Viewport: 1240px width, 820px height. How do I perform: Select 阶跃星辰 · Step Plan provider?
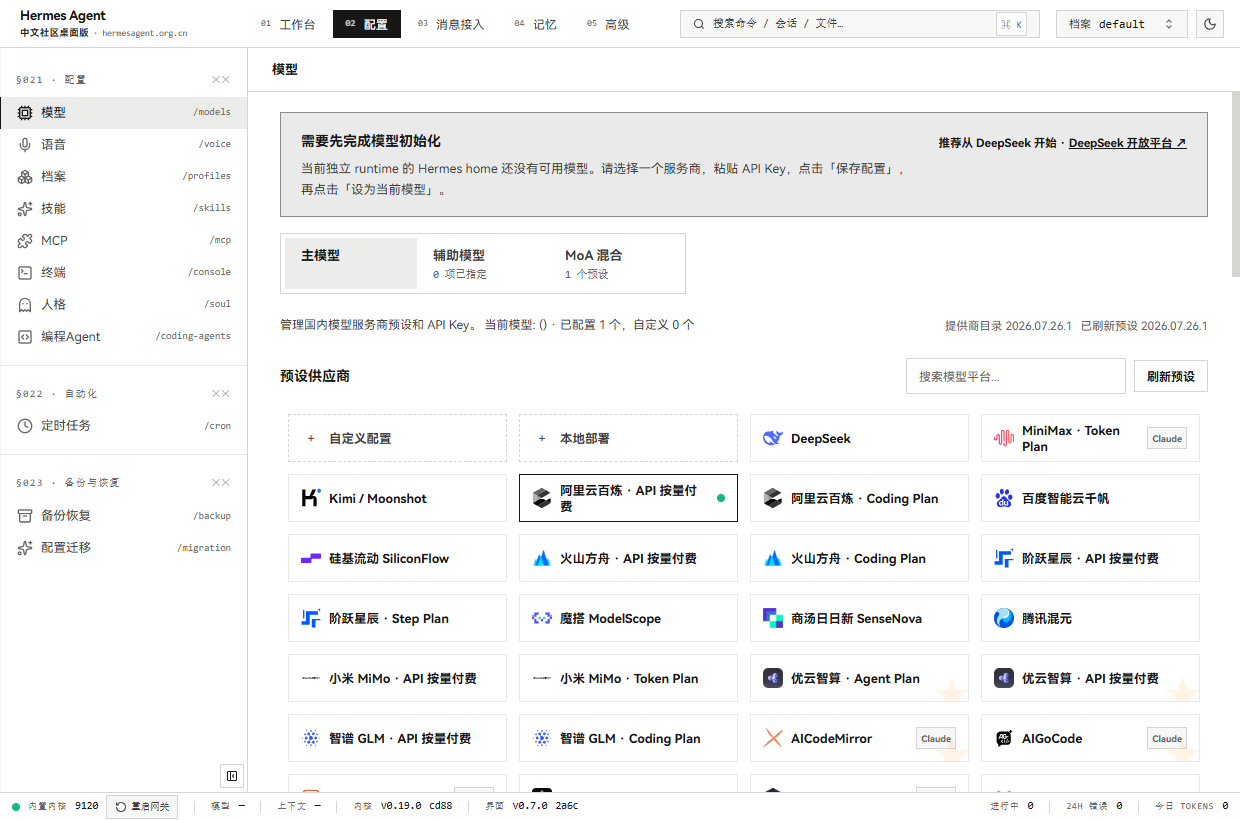[397, 618]
